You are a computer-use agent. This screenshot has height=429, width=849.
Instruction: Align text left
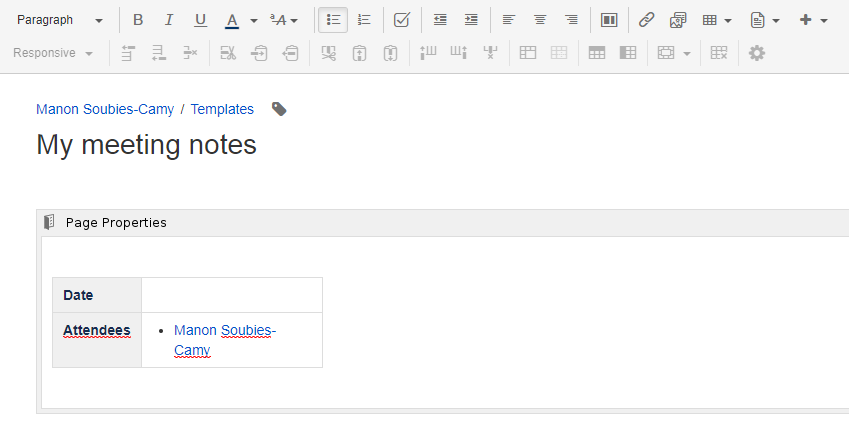[x=508, y=20]
